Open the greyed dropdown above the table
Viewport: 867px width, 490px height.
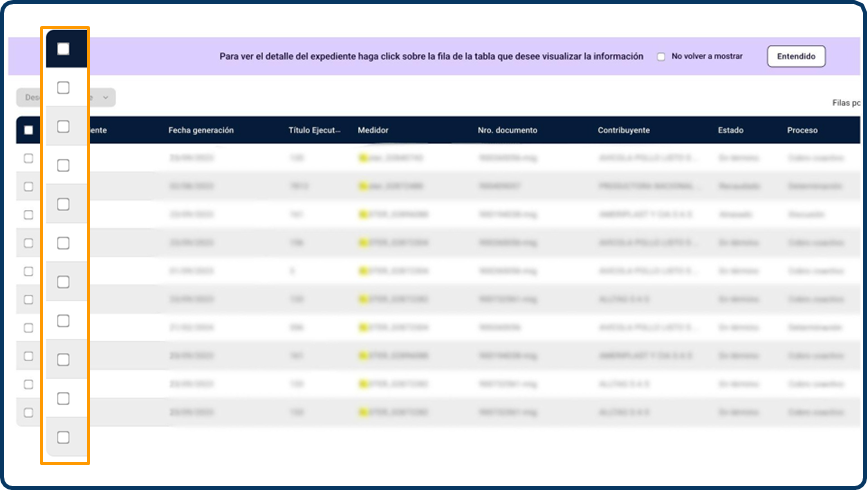(x=65, y=98)
